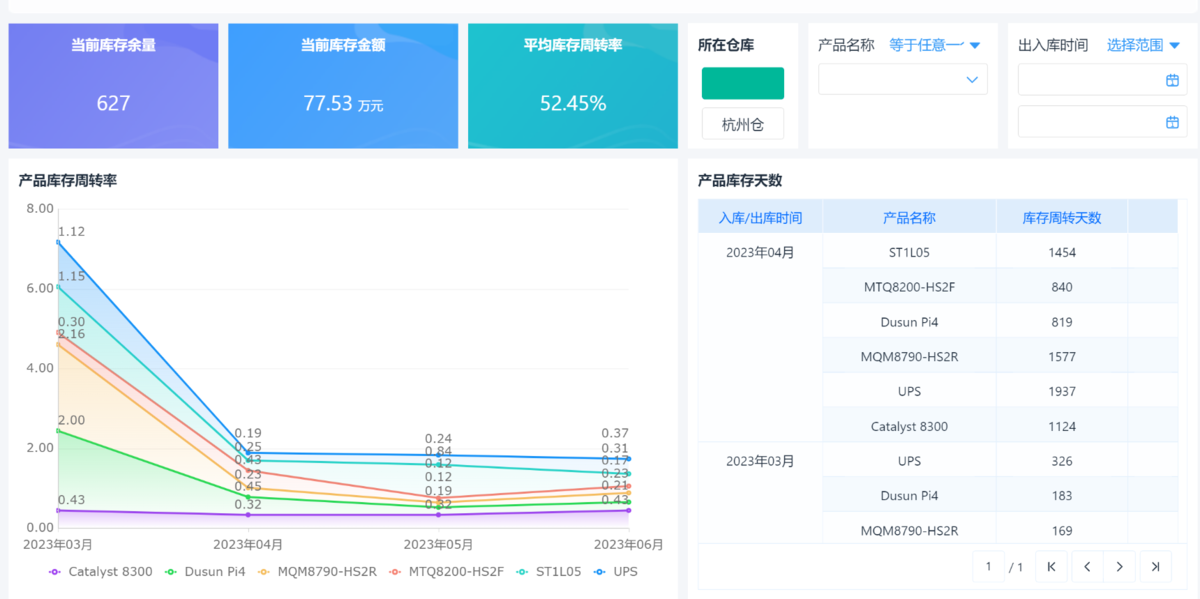1200x599 pixels.
Task: Click the 当前库存金额 77.53 万元 card
Action: 343,86
